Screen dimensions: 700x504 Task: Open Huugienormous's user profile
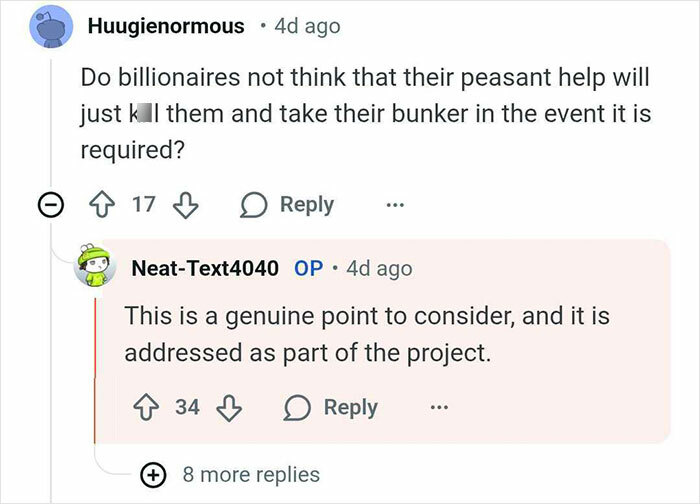(166, 27)
